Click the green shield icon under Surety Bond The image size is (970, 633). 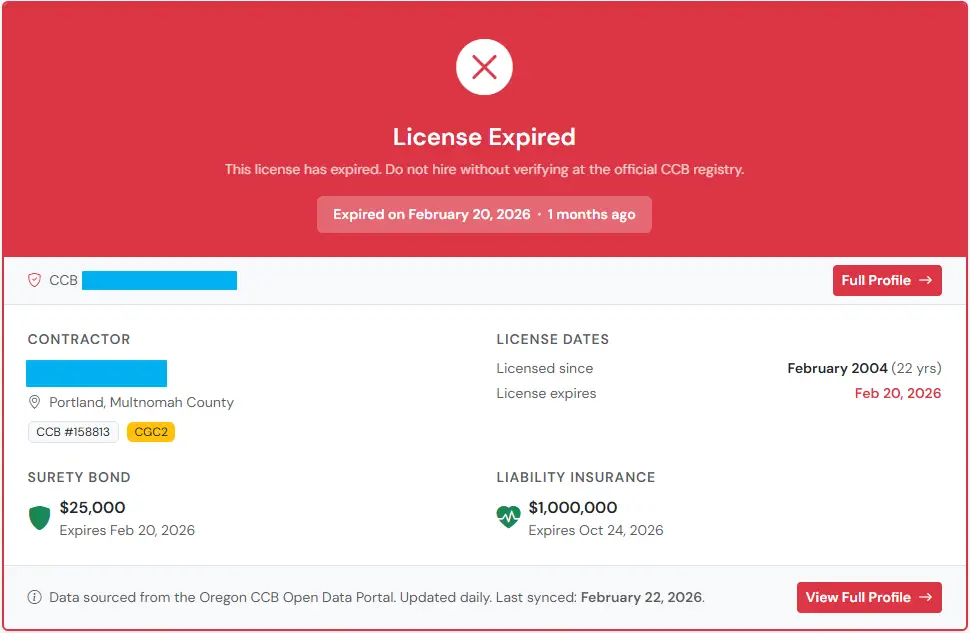(x=39, y=517)
